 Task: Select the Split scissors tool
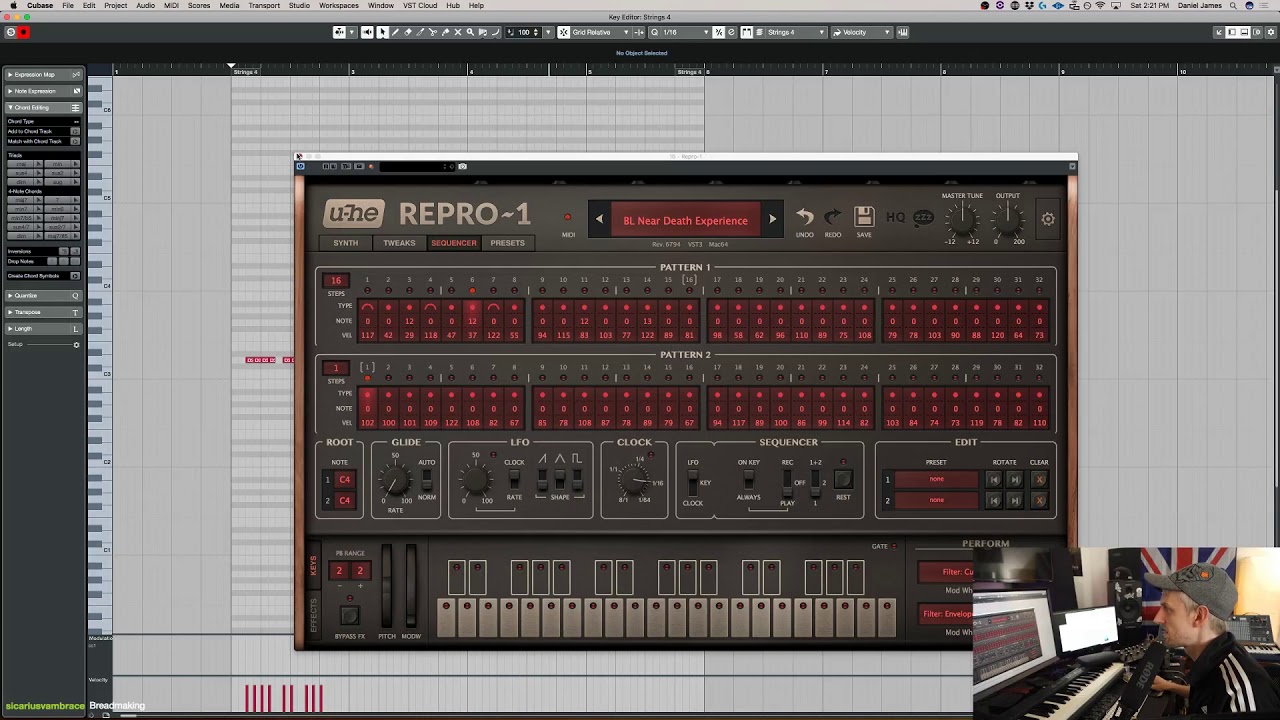pyautogui.click(x=433, y=32)
